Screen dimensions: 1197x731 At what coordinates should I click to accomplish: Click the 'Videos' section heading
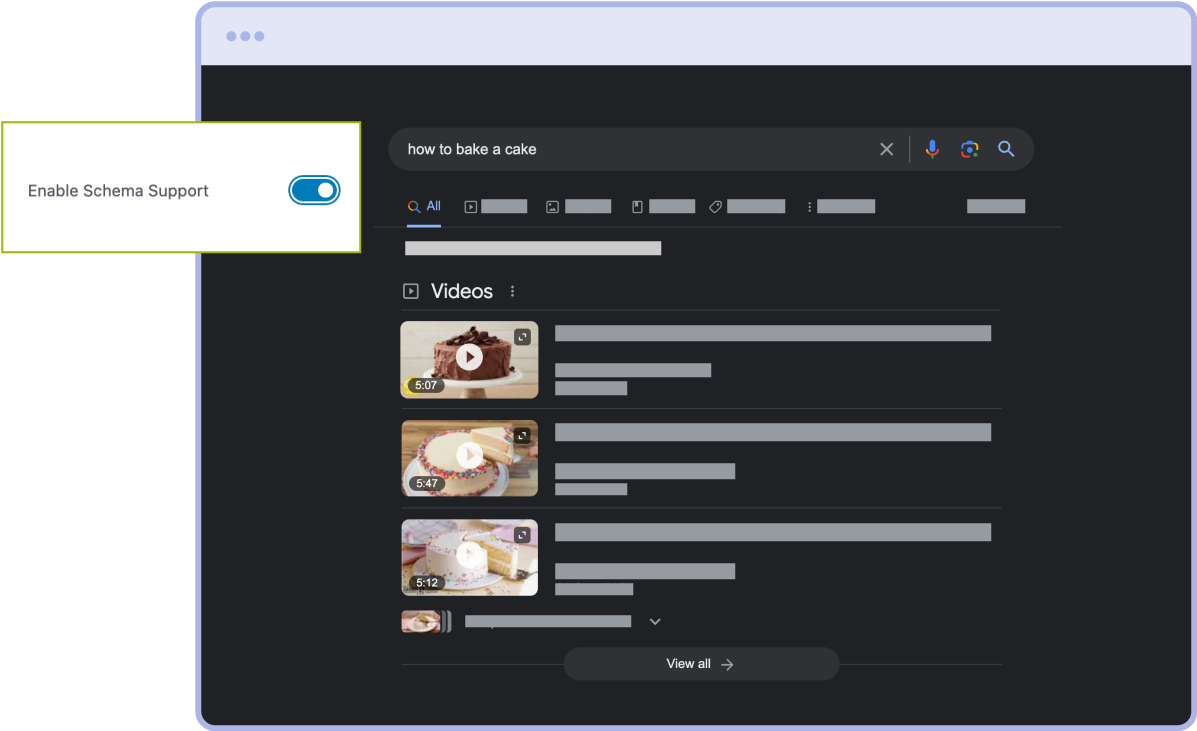coord(462,291)
